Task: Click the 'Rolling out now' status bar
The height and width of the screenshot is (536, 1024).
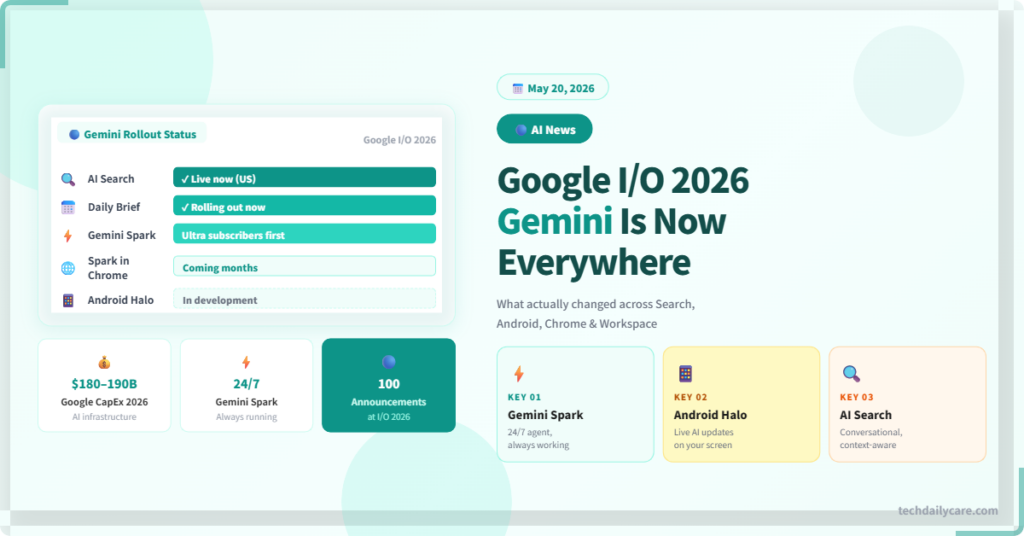Action: [x=304, y=206]
